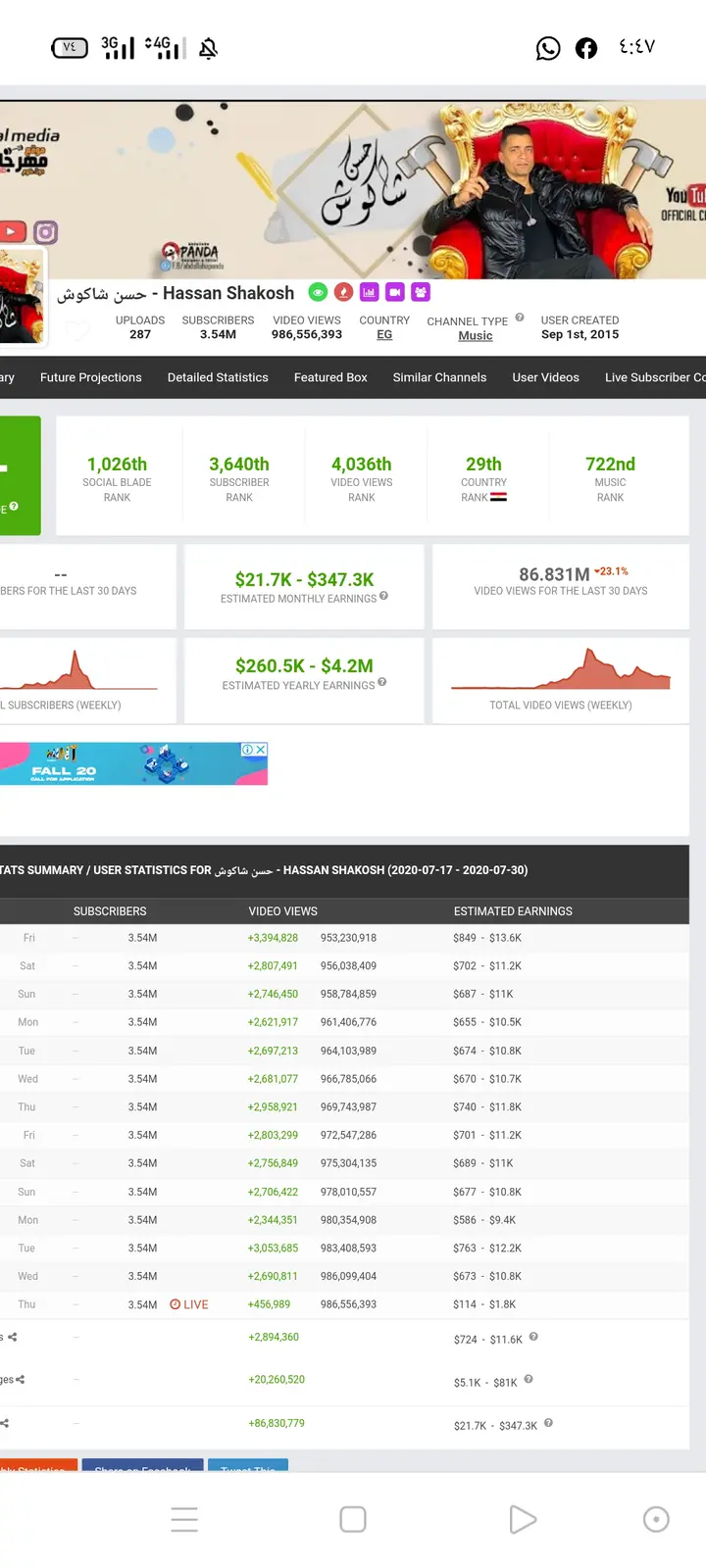The width and height of the screenshot is (706, 1568).
Task: Open the Instagram icon on the banner
Action: 46,232
